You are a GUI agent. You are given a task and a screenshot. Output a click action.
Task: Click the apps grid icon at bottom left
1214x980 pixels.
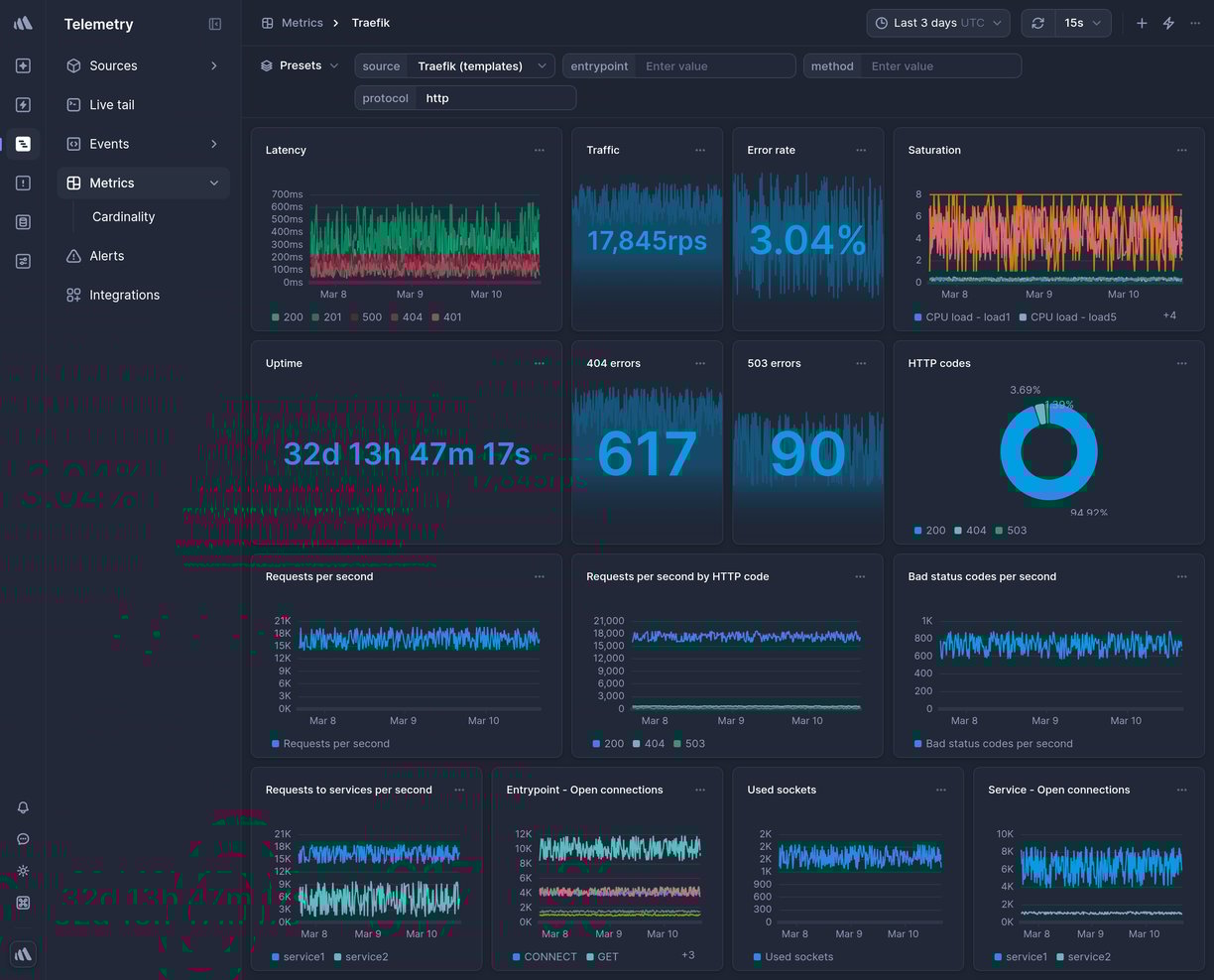[22, 903]
